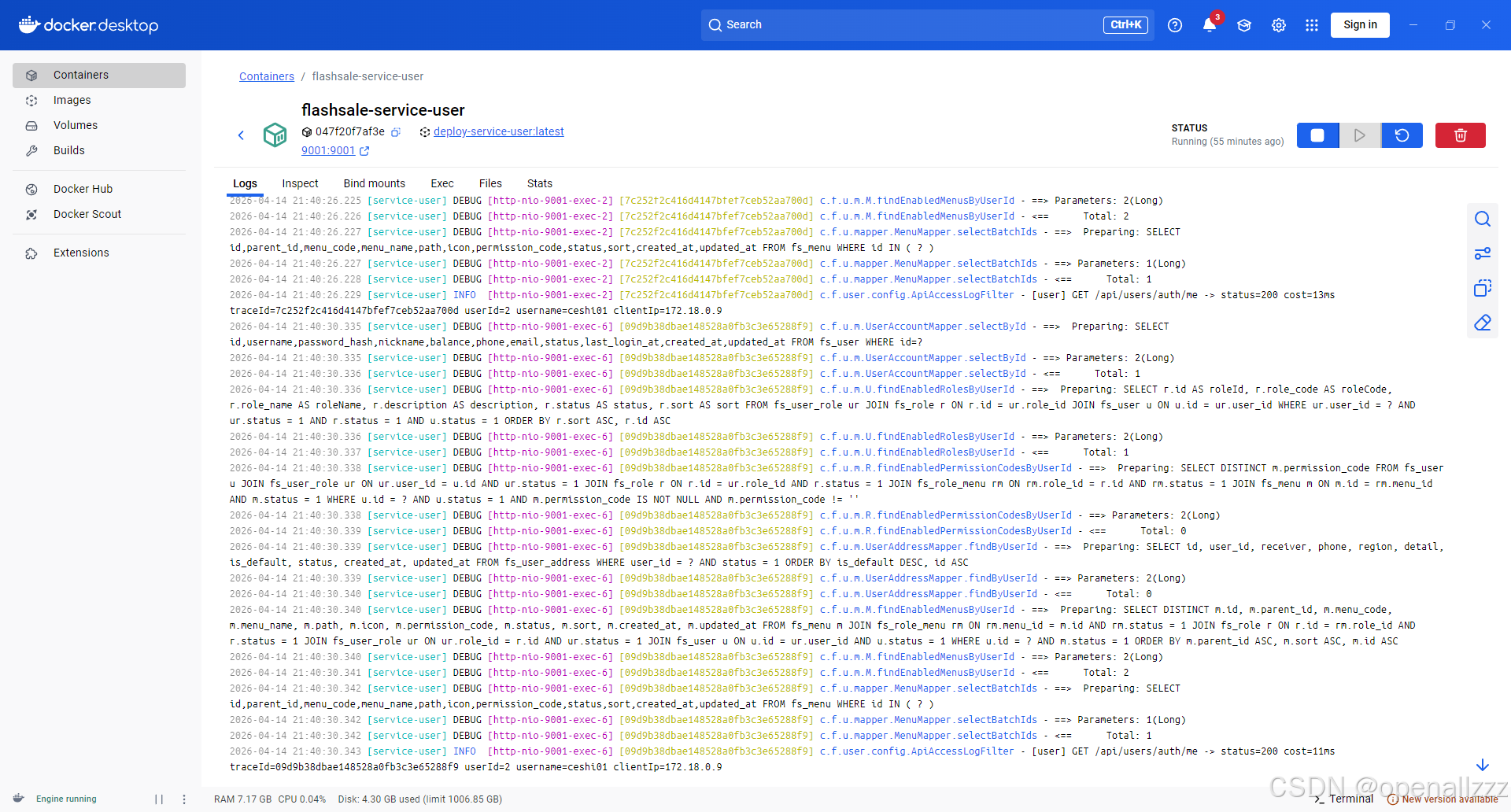Switch to the Stats tab
This screenshot has width=1511, height=812.
tap(540, 183)
